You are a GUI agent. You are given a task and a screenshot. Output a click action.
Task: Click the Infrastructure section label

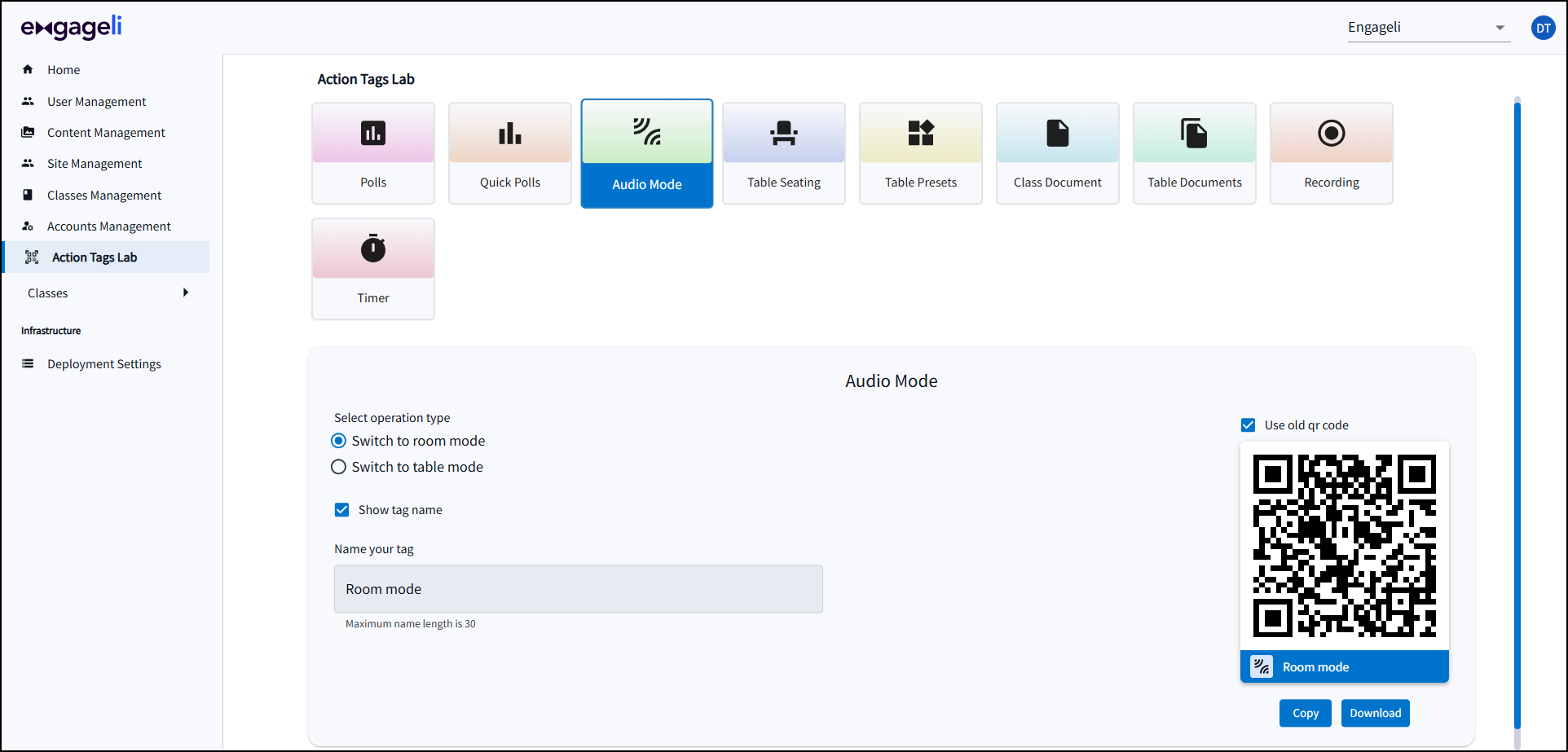click(51, 331)
